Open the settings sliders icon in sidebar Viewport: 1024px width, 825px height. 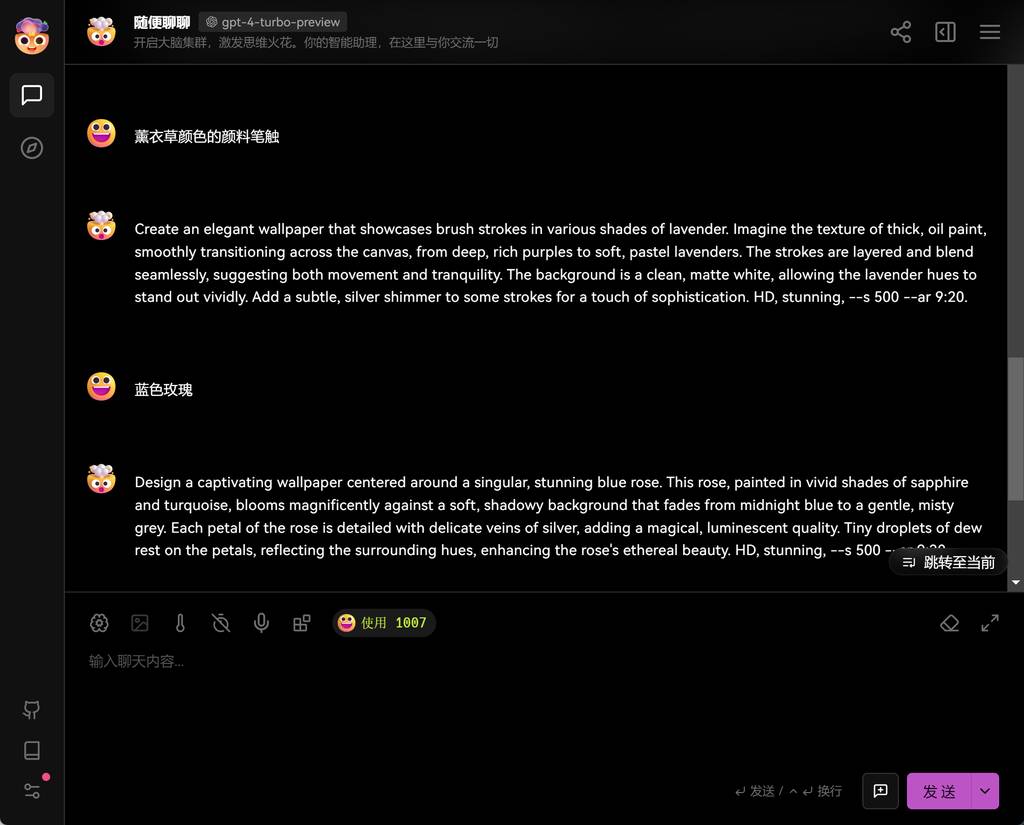[x=31, y=790]
